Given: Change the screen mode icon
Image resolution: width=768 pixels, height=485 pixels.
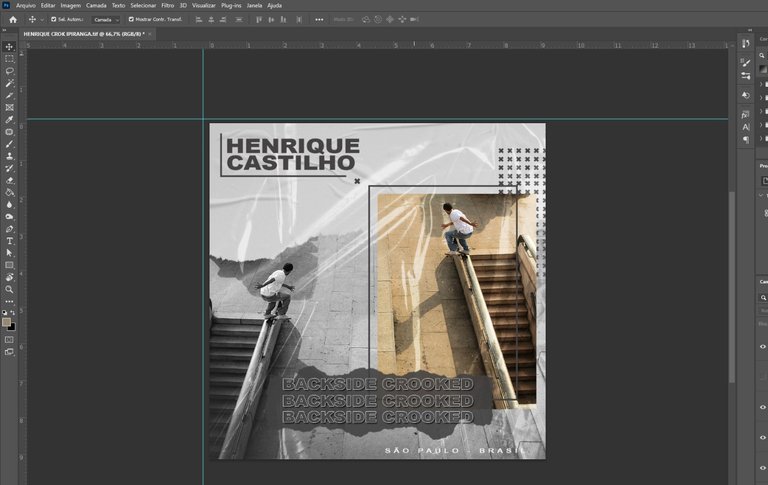Looking at the screenshot, I should pos(9,352).
